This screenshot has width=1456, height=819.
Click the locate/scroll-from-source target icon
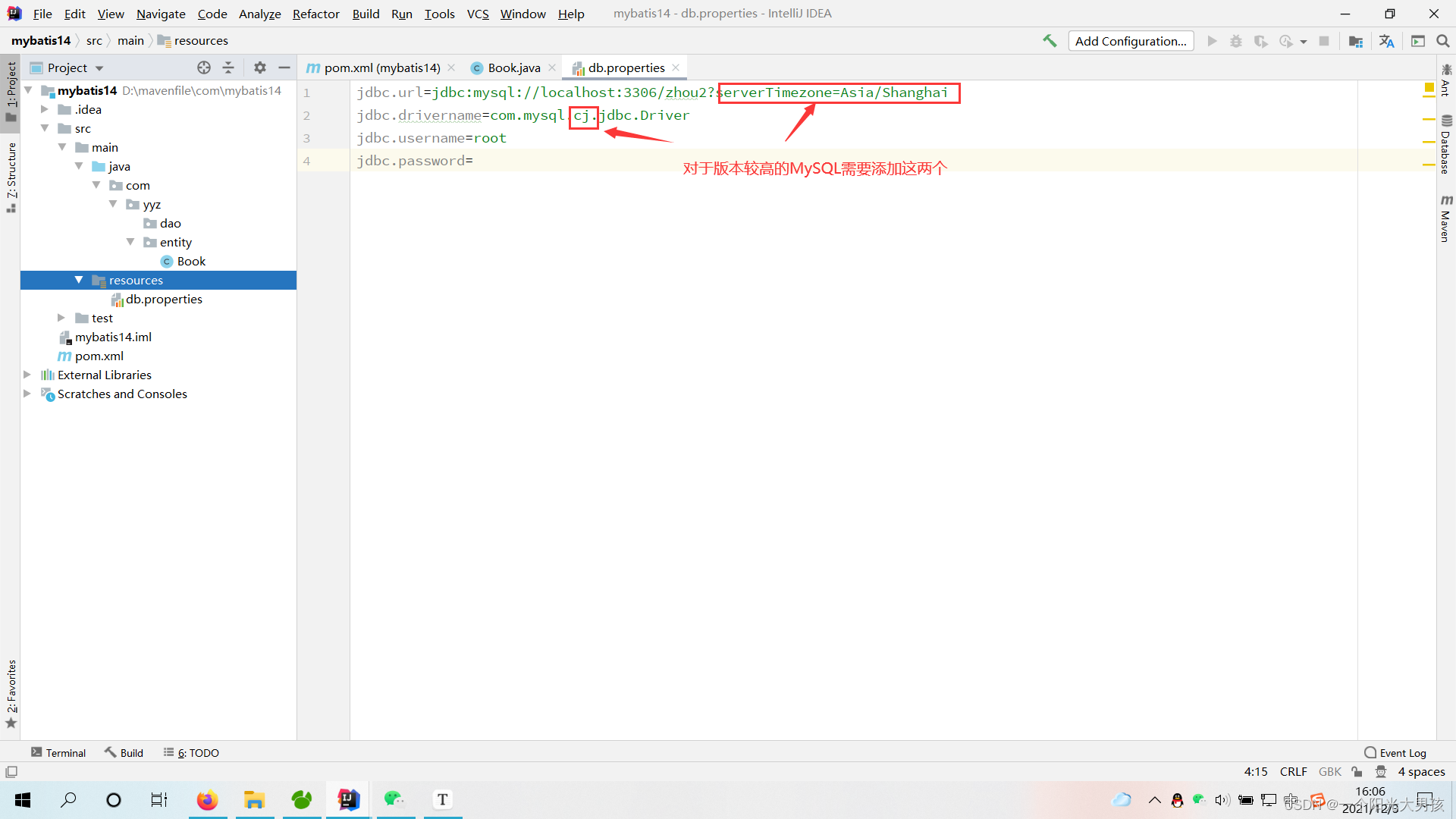coord(204,67)
